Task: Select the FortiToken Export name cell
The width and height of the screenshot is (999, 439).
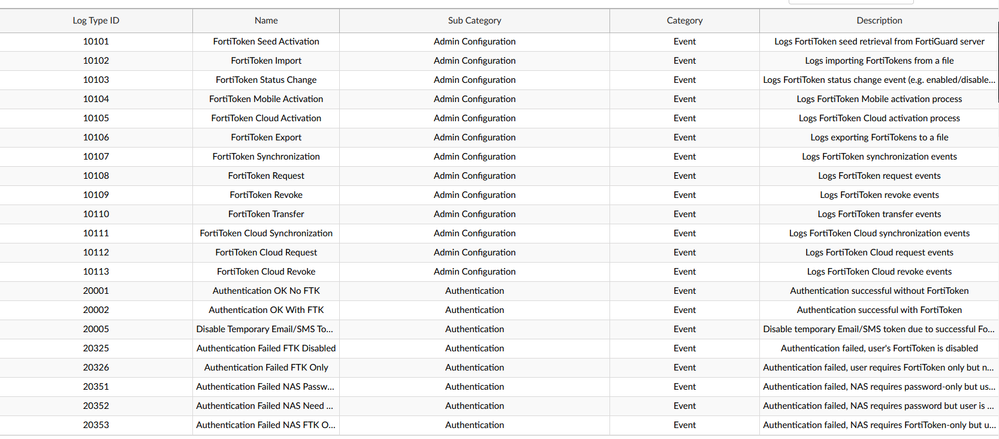Action: (266, 137)
